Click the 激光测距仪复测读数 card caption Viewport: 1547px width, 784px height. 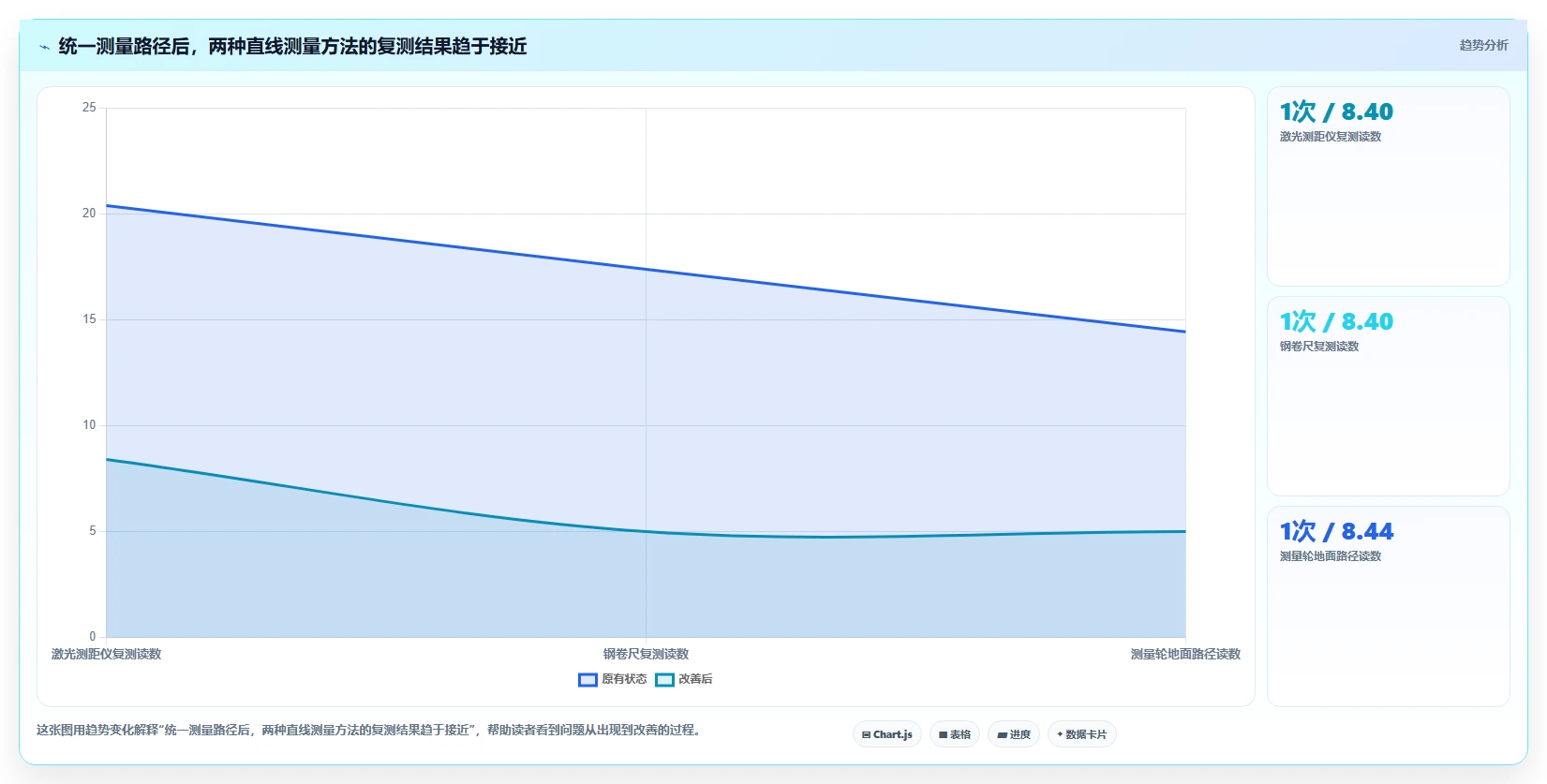point(1331,137)
